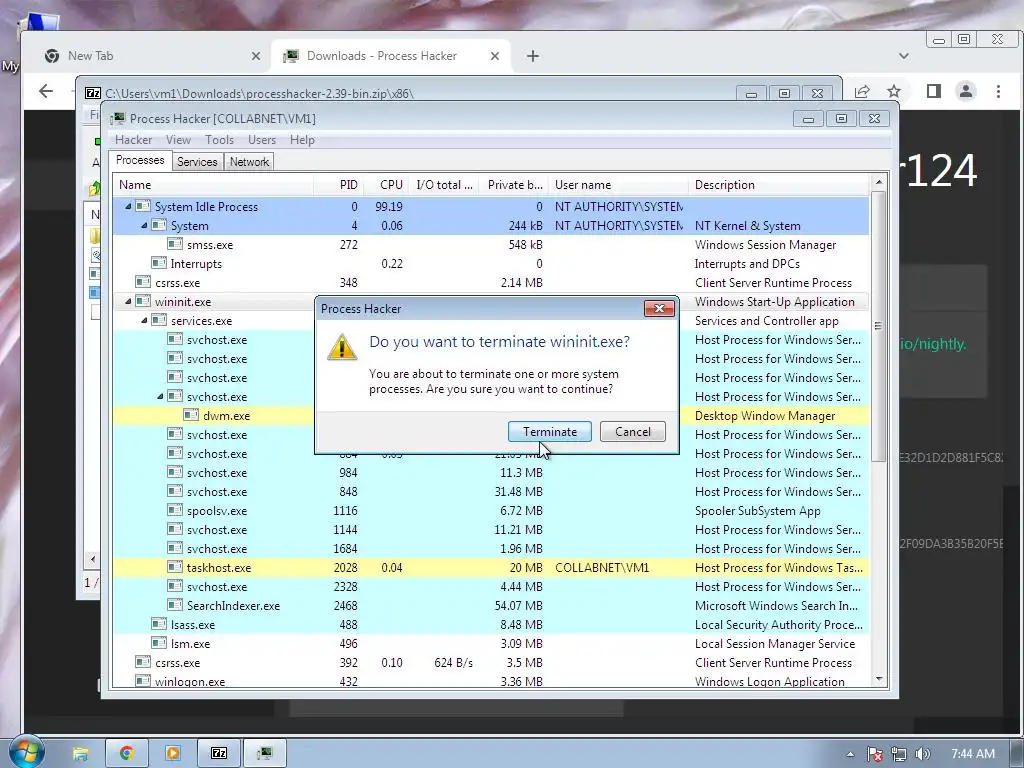Close the Downloads - Process Hacker browser tab

click(495, 56)
